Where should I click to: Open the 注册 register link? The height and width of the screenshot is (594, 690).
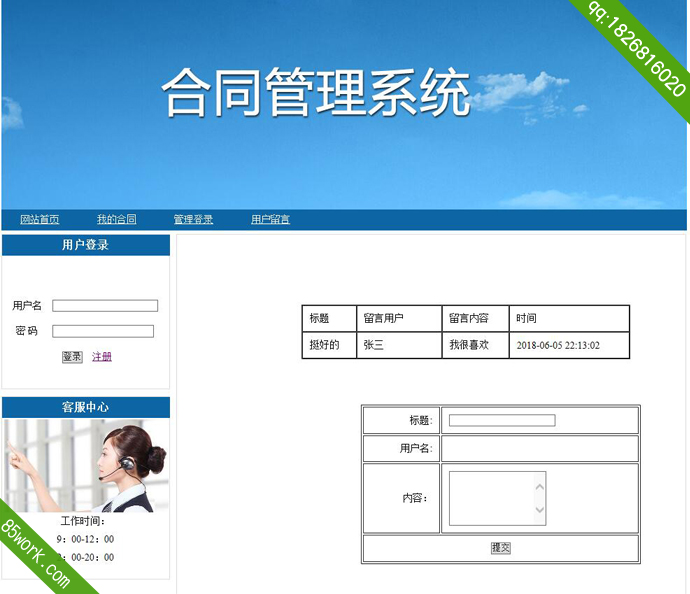(x=102, y=357)
